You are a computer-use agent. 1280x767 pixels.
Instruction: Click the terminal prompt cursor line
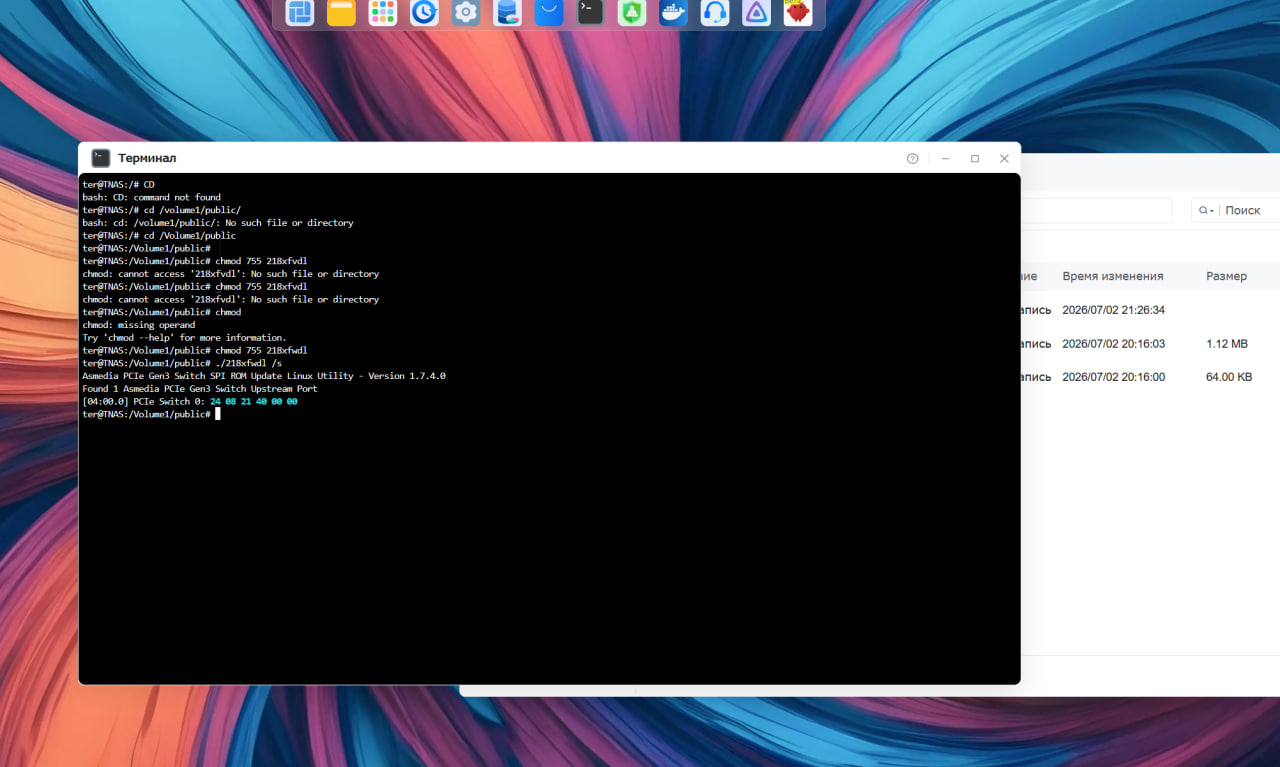tap(151, 414)
